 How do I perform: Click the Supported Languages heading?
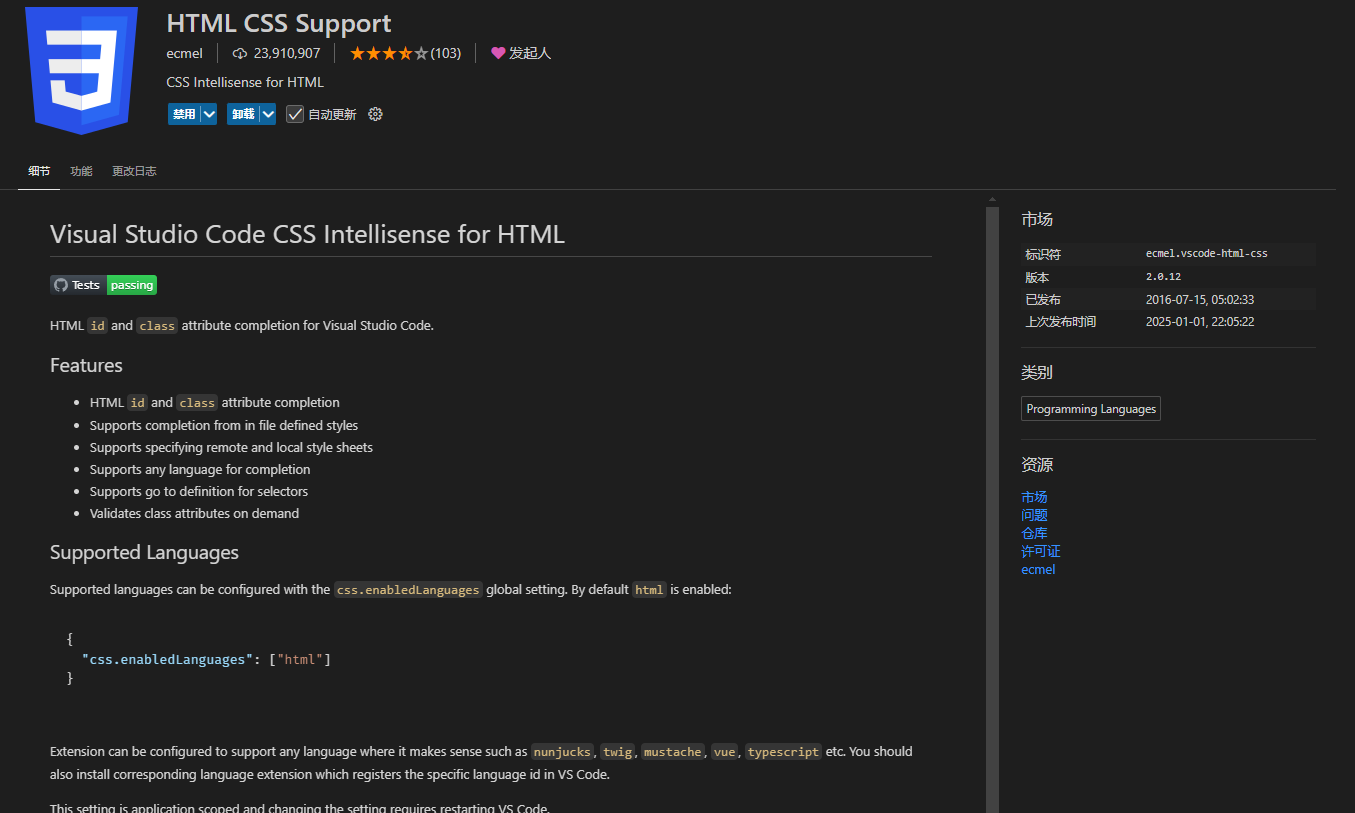pos(144,552)
